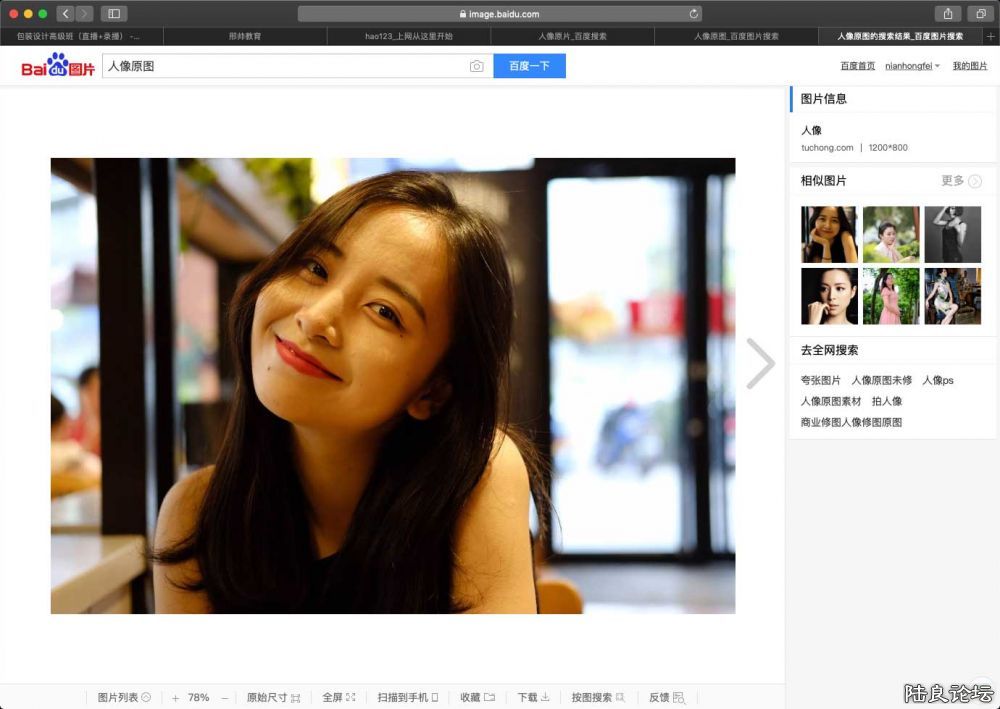Click 下载 to download the image

click(533, 697)
